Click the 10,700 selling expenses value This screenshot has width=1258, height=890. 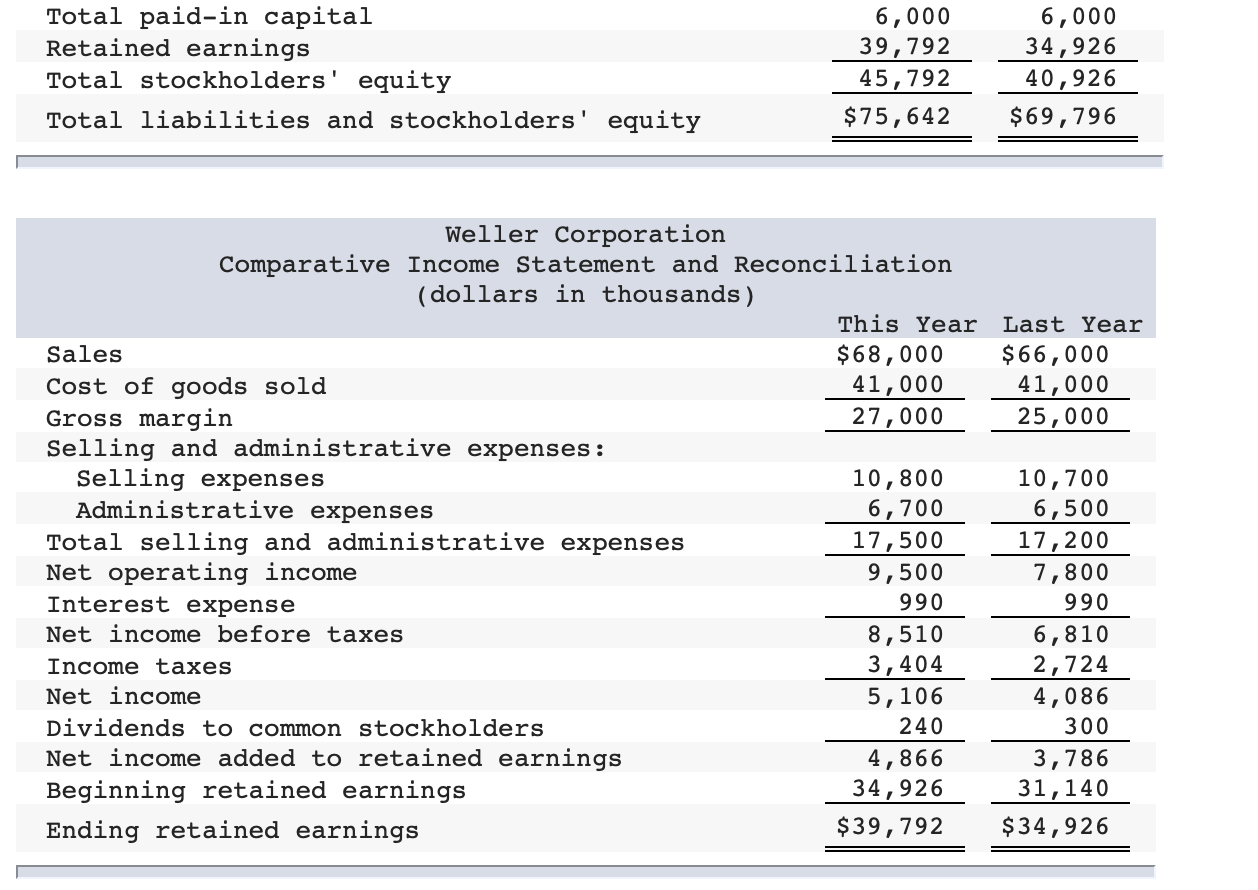(x=1063, y=479)
